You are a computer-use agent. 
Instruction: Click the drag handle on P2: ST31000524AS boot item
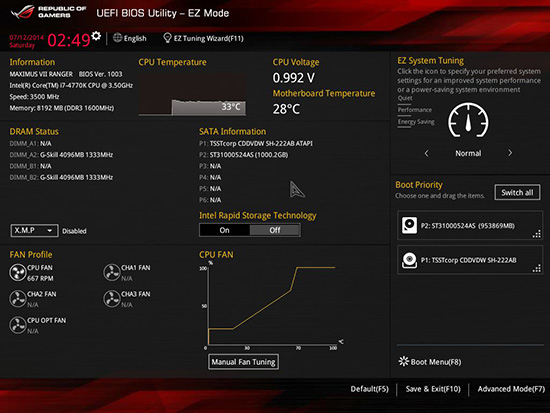537,234
